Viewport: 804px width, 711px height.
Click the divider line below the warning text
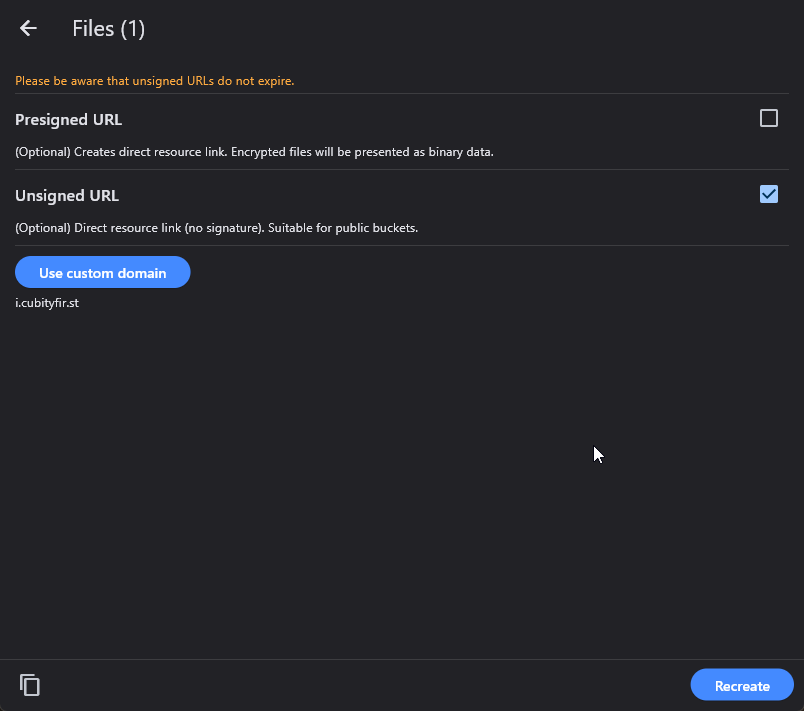point(400,94)
